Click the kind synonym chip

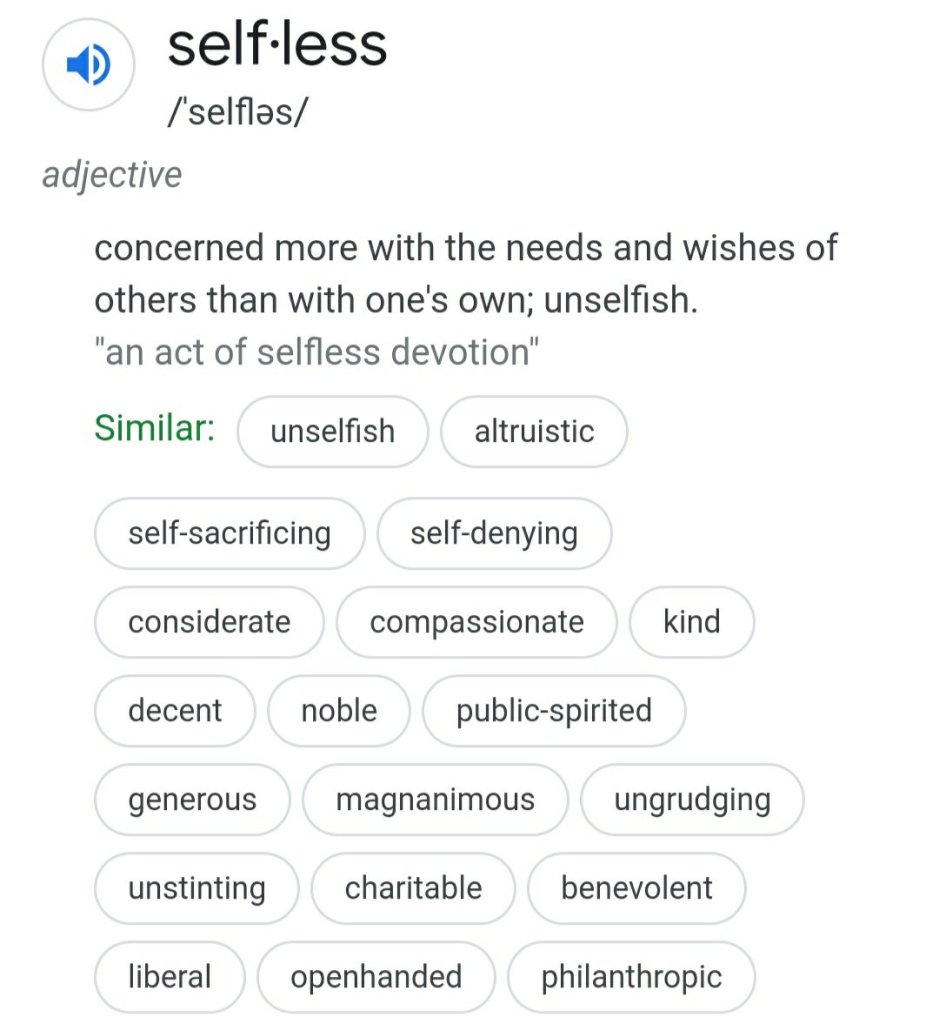click(691, 622)
